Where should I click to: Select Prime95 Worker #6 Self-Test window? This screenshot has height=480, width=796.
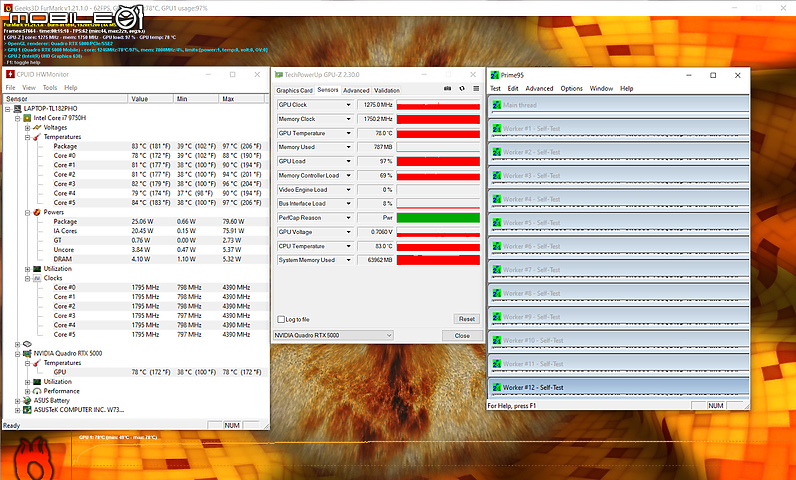tap(618, 246)
